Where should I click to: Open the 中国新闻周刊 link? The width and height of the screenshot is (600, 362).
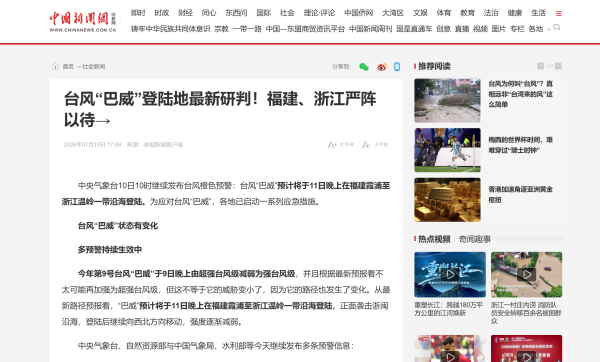(371, 29)
